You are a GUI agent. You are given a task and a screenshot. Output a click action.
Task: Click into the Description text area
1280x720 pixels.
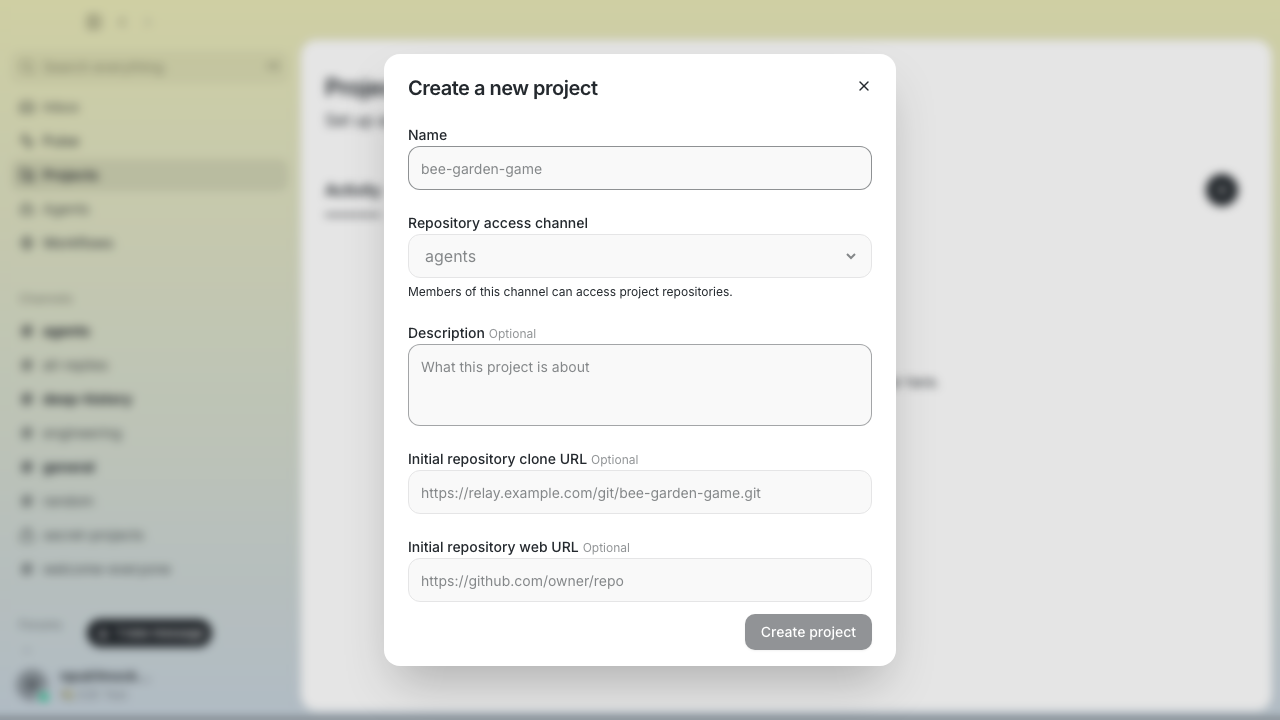pyautogui.click(x=640, y=385)
